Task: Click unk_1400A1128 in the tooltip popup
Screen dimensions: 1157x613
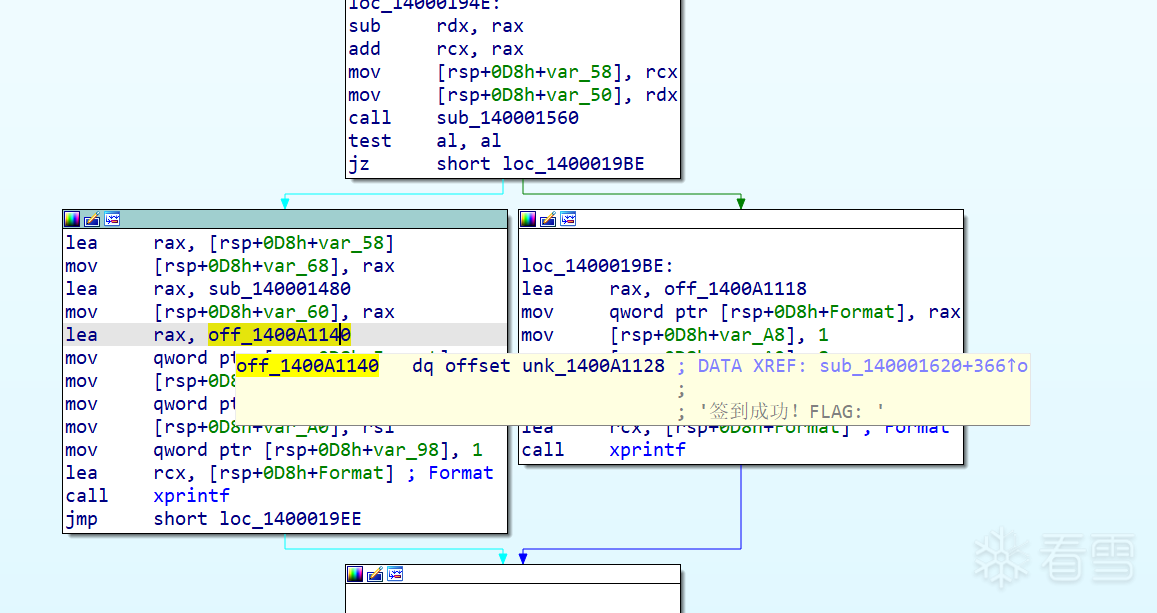Action: [x=593, y=366]
